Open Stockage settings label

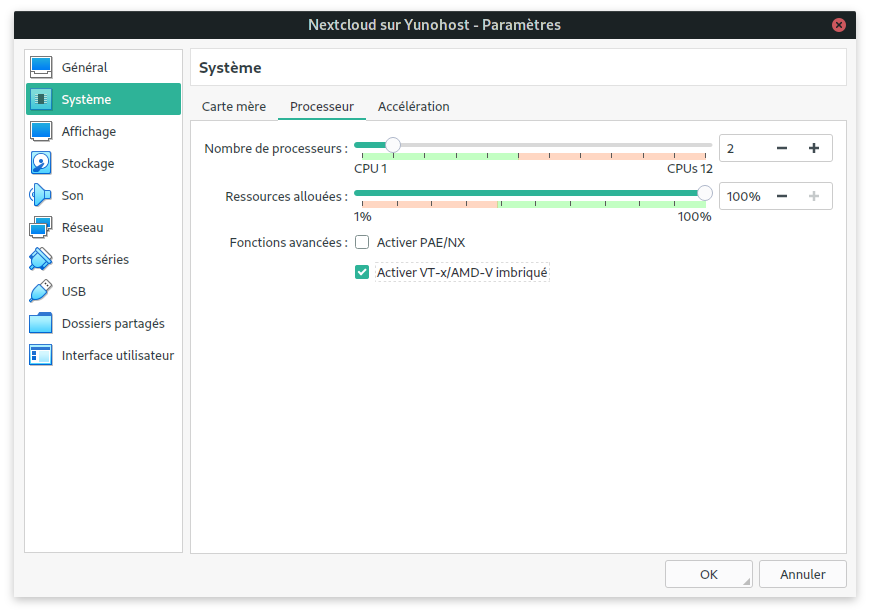click(x=88, y=164)
